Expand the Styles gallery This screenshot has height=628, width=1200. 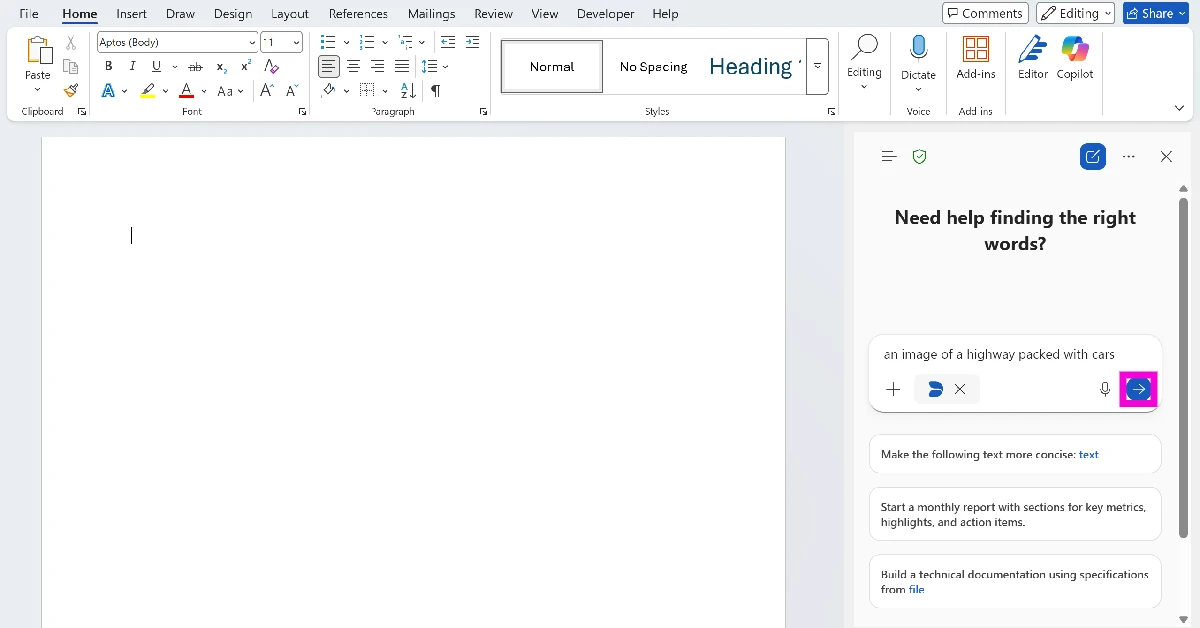[x=817, y=66]
